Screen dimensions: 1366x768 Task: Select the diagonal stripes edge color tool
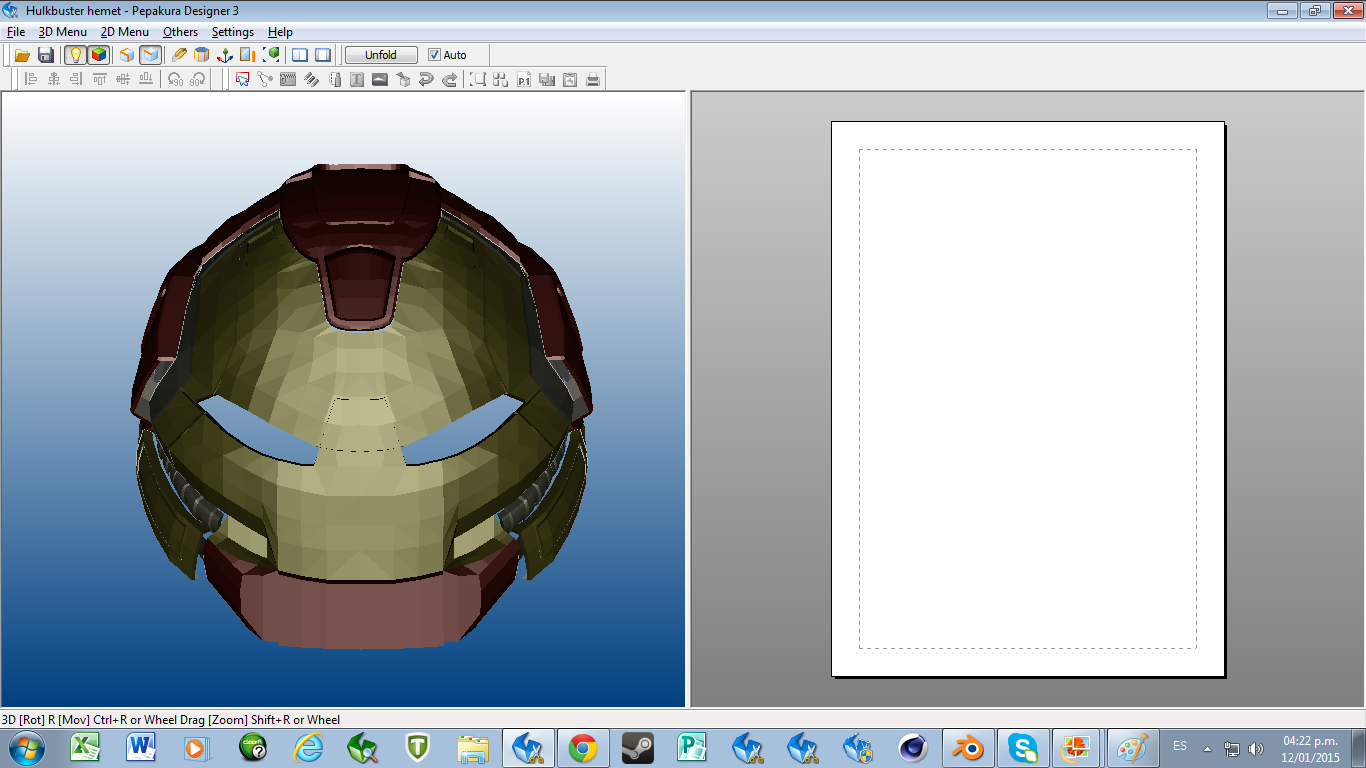(x=311, y=79)
